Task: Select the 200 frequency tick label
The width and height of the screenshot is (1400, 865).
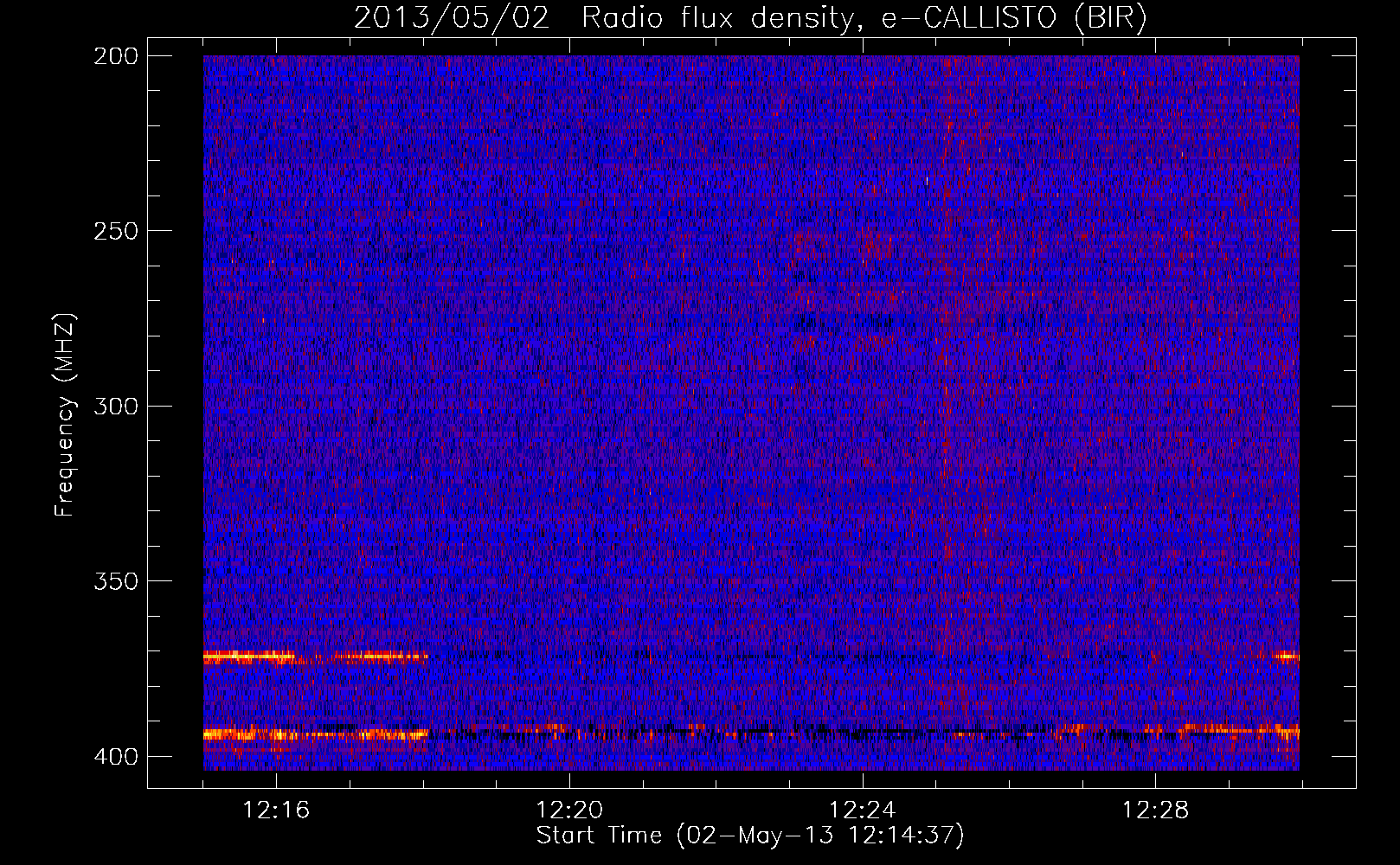Action: 115,56
